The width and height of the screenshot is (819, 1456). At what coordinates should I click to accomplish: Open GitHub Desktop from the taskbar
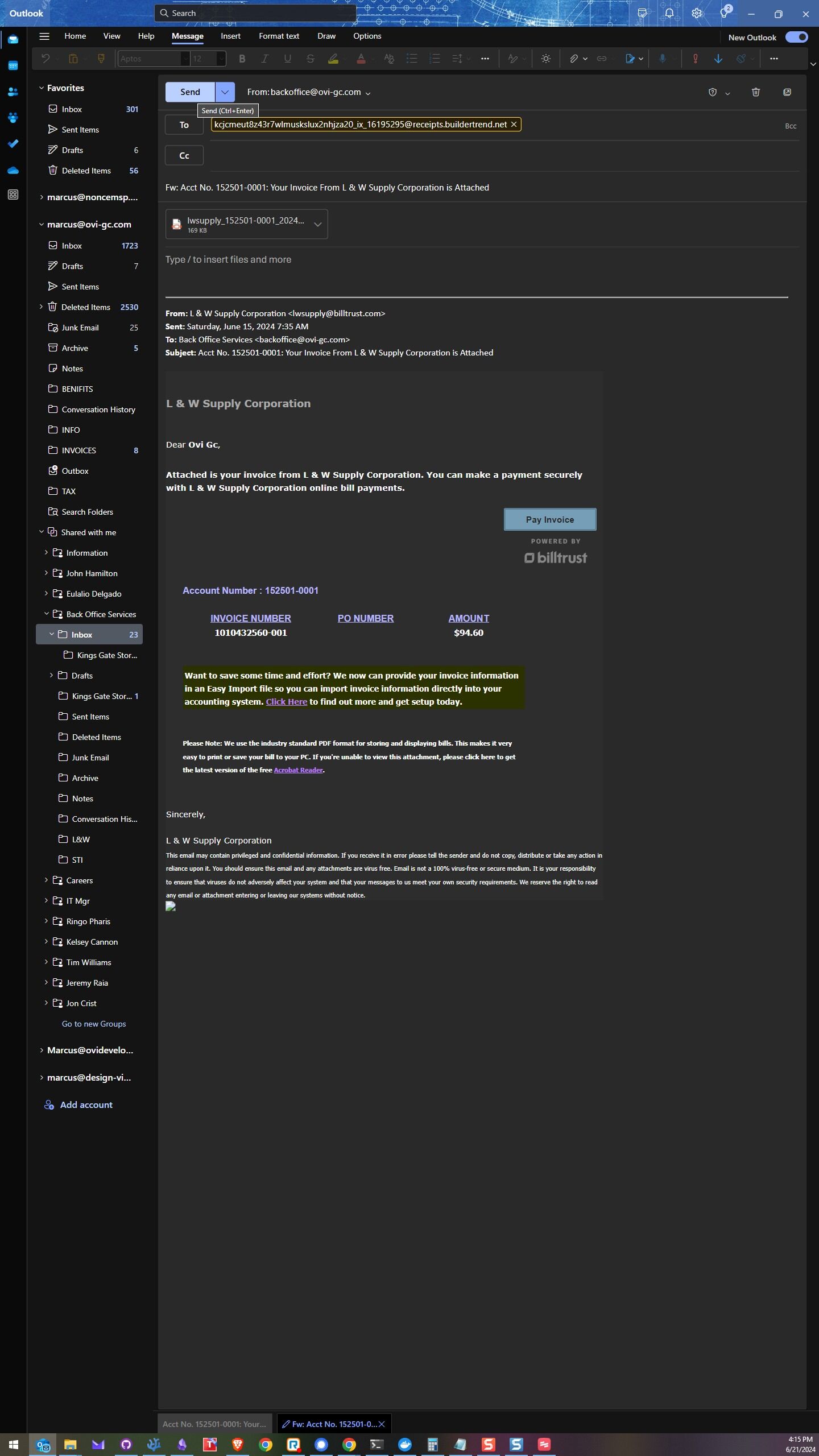126,1444
